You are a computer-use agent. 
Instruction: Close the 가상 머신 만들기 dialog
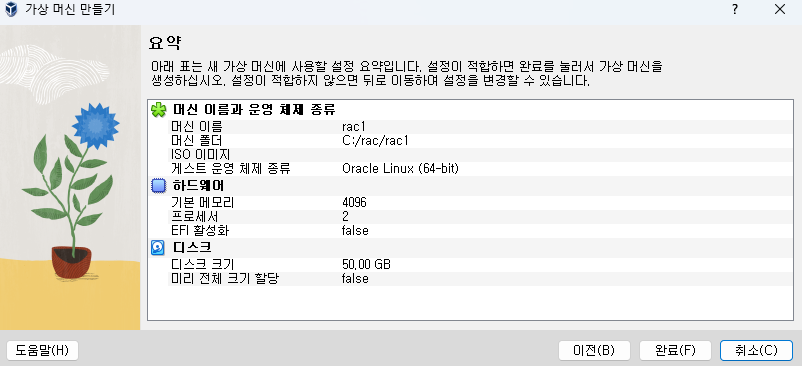tap(779, 9)
